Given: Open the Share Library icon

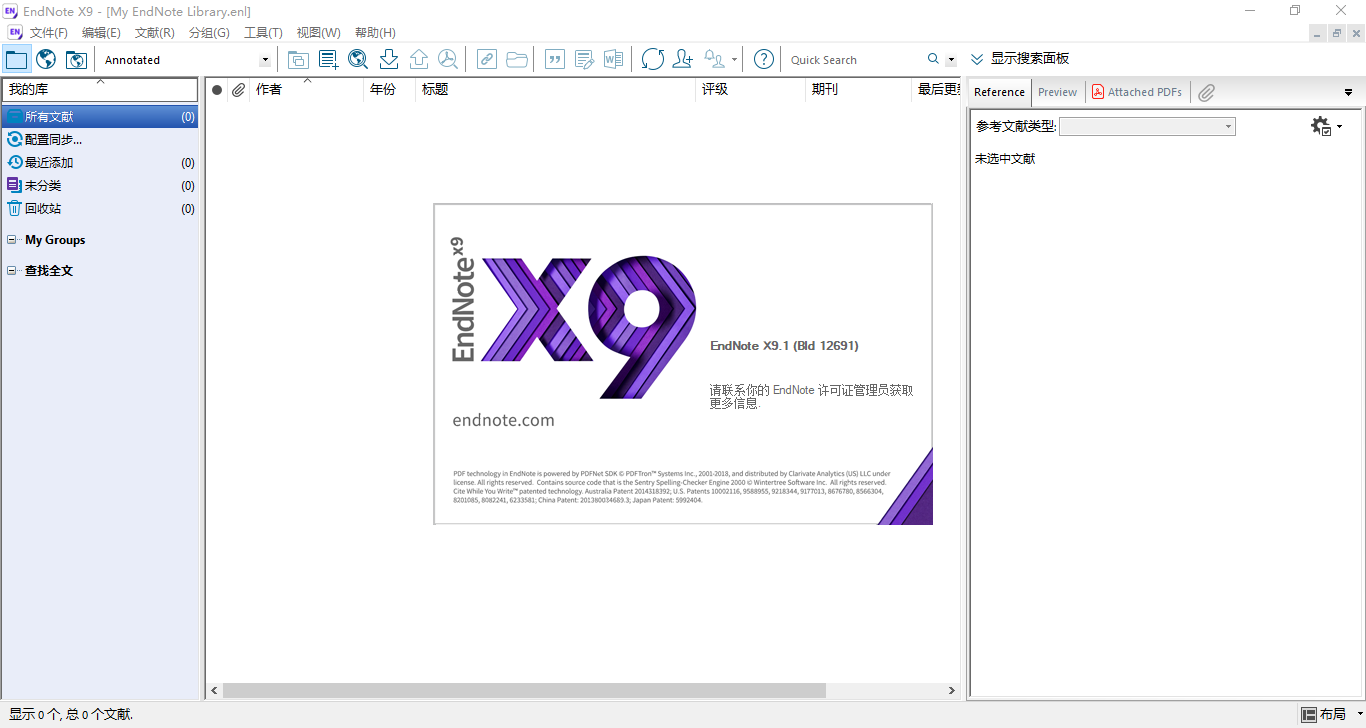Looking at the screenshot, I should coord(681,59).
